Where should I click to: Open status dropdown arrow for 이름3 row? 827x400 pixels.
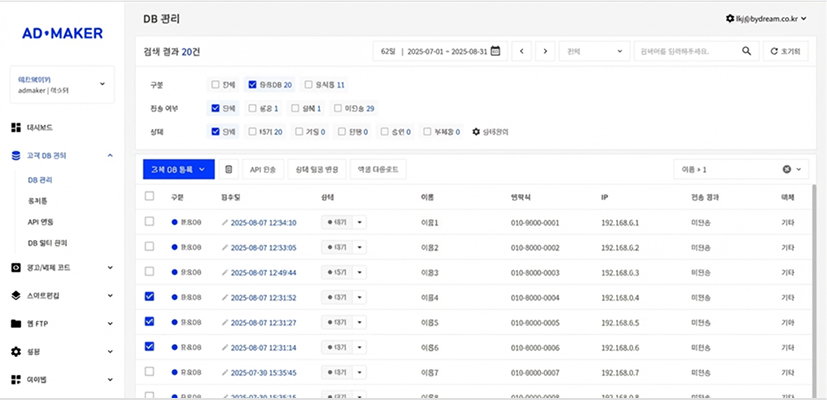[x=360, y=272]
